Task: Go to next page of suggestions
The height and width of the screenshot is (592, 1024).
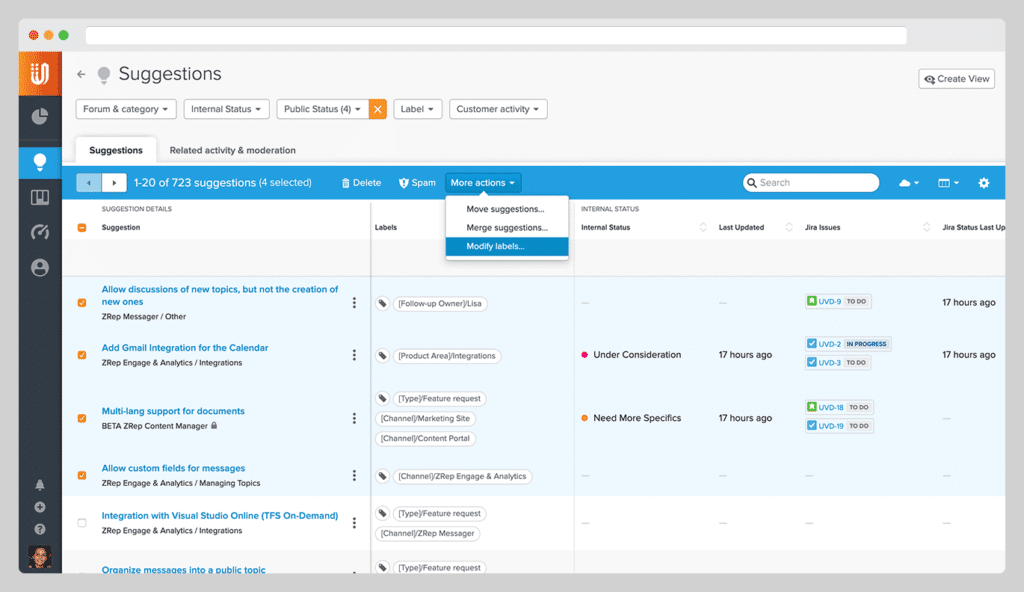Action: click(x=114, y=183)
